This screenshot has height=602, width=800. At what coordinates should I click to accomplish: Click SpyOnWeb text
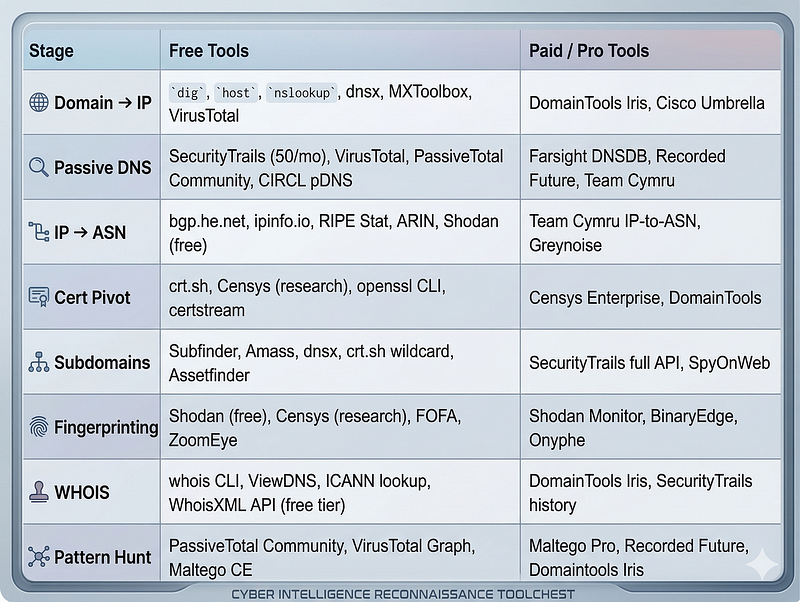tap(729, 363)
